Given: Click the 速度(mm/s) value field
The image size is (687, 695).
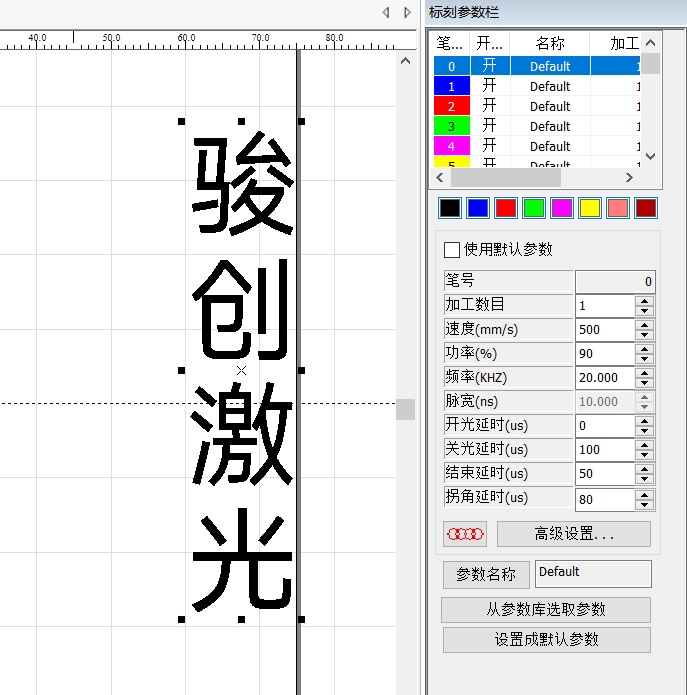Looking at the screenshot, I should pyautogui.click(x=605, y=330).
